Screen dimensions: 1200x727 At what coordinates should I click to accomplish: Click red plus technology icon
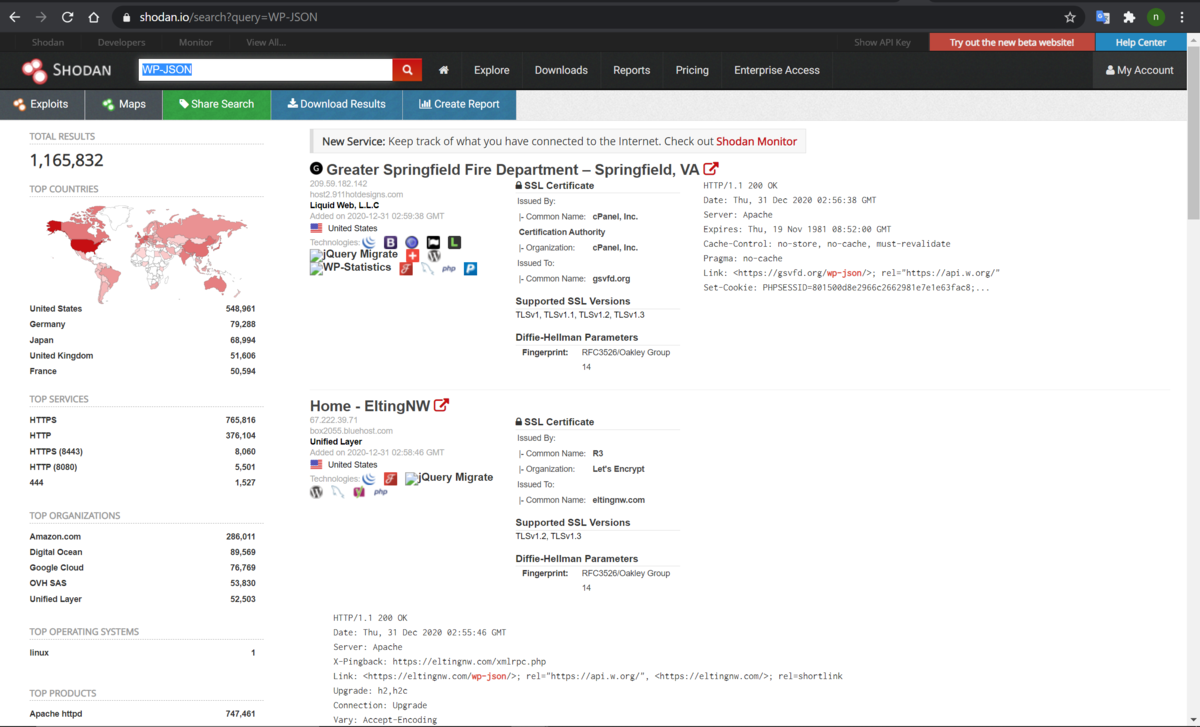coord(412,255)
